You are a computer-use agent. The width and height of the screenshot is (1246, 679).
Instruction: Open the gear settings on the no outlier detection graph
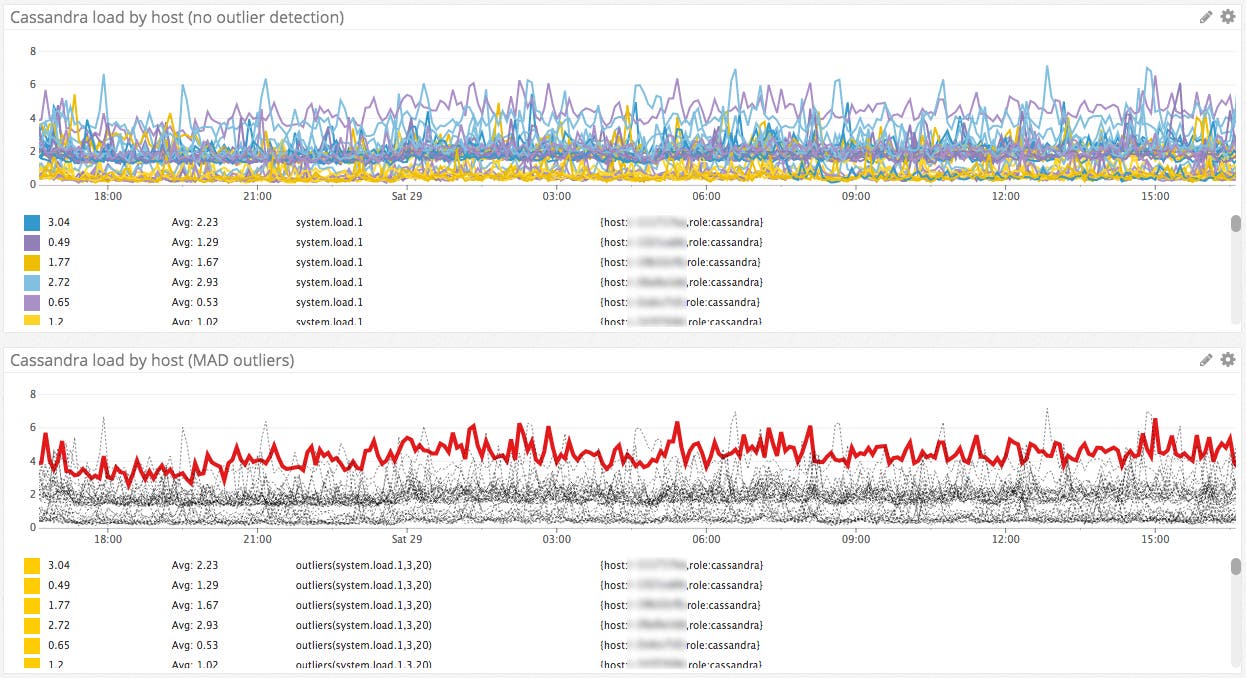pos(1228,17)
